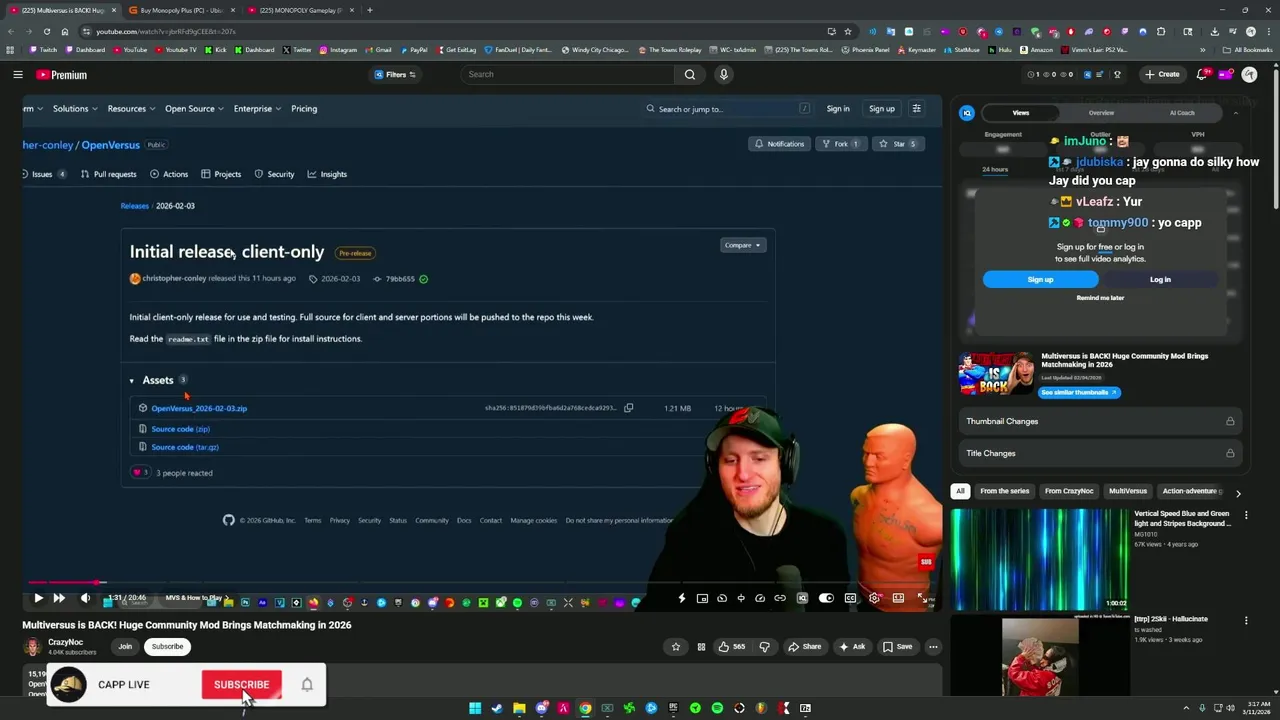Open the account avatar menu

pyautogui.click(x=1249, y=74)
